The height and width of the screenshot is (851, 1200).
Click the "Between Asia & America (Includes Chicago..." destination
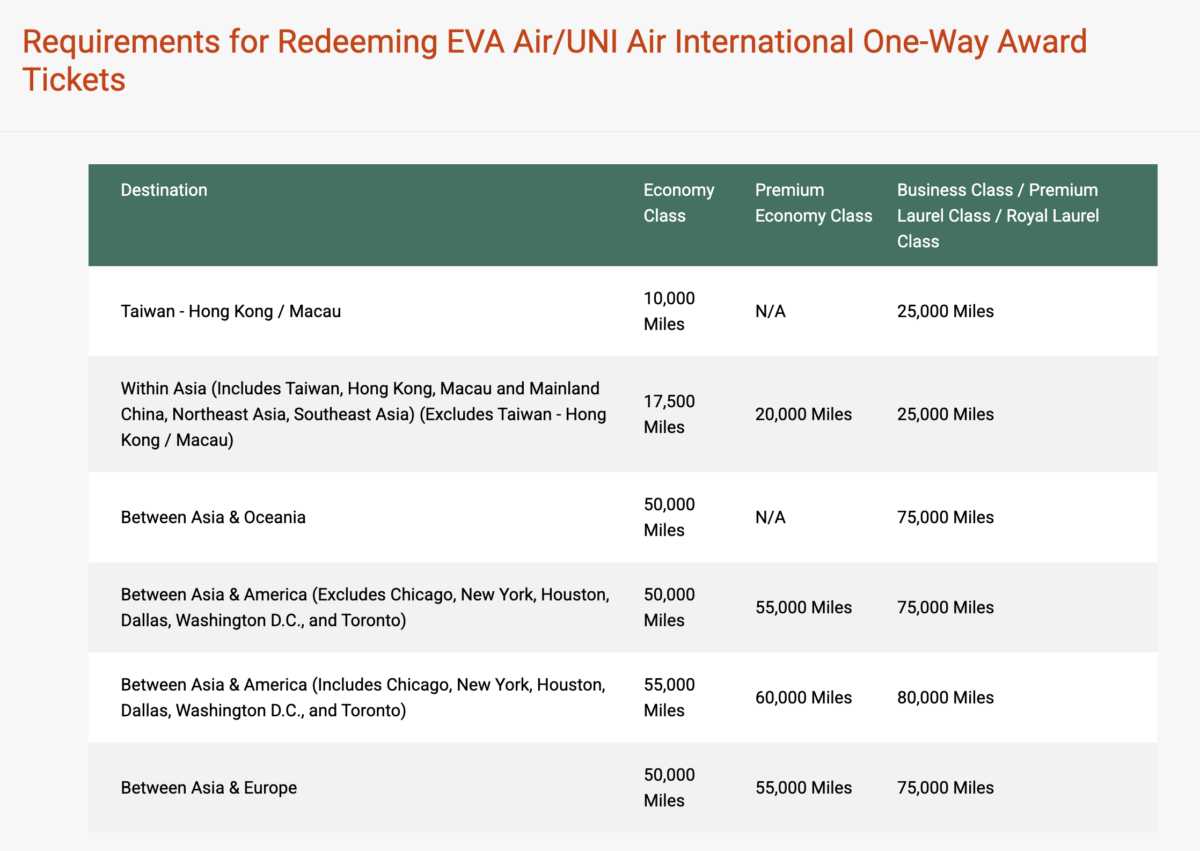363,697
